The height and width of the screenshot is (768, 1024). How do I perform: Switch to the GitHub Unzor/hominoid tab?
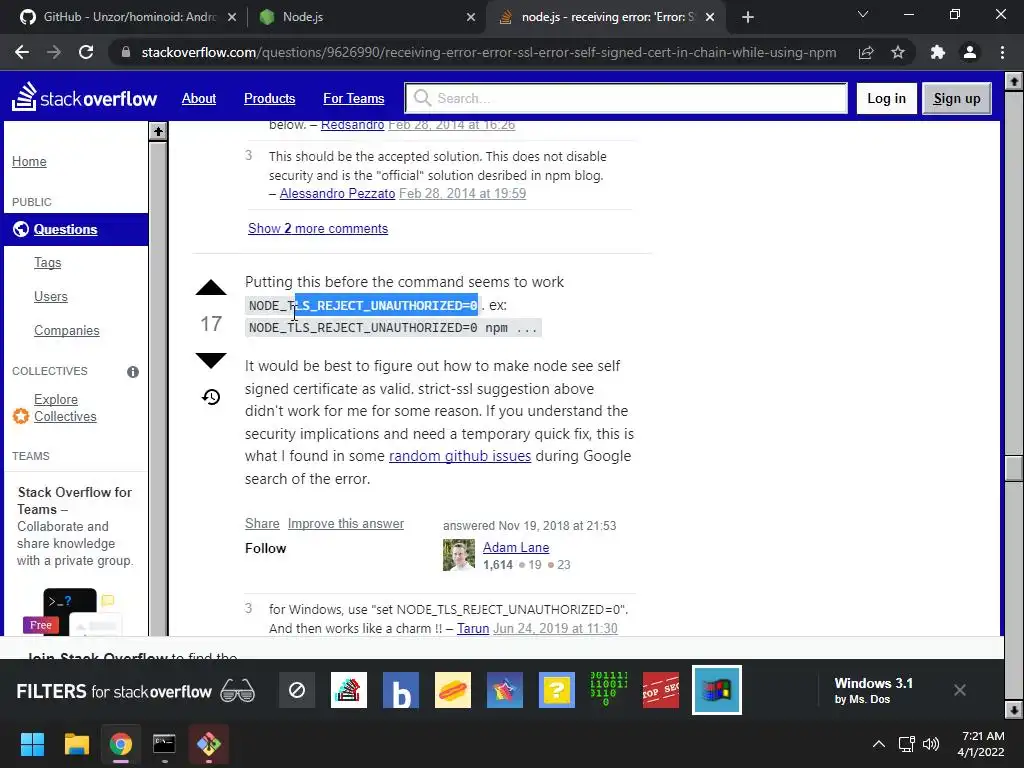point(127,17)
